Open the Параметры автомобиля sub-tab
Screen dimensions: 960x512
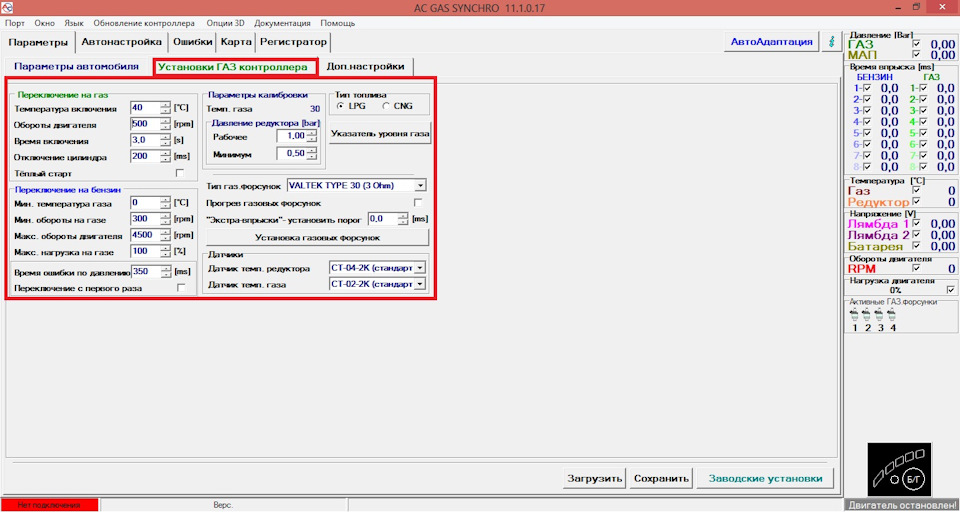point(77,67)
